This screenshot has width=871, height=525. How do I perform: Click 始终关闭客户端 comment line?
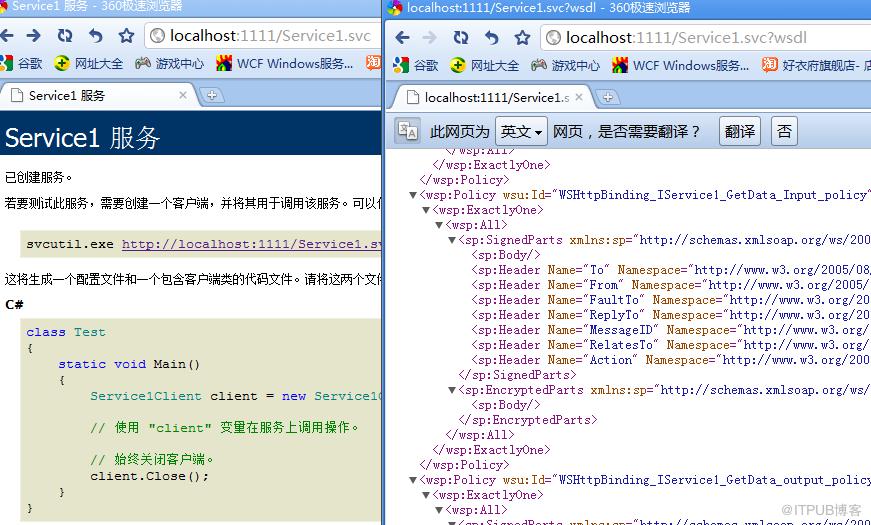pos(152,459)
